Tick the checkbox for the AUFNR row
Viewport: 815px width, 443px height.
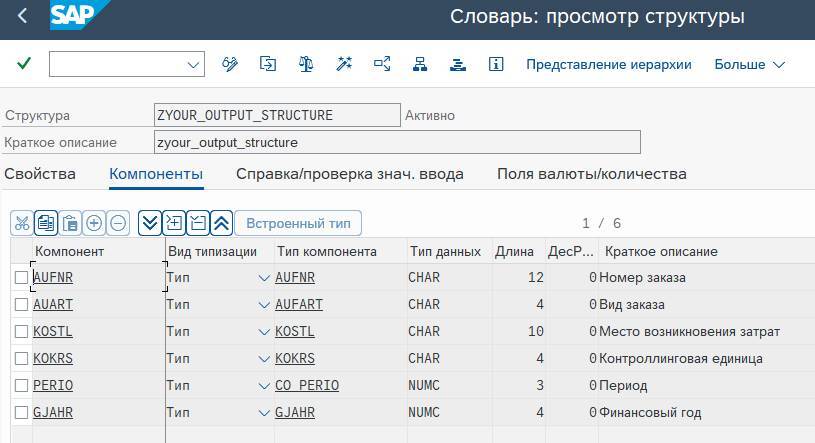pos(21,277)
